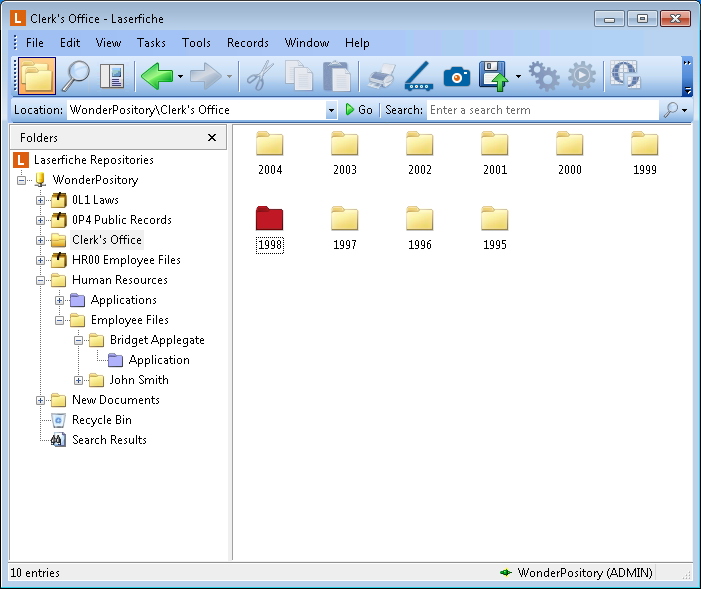Select the 1999 folder

645,153
